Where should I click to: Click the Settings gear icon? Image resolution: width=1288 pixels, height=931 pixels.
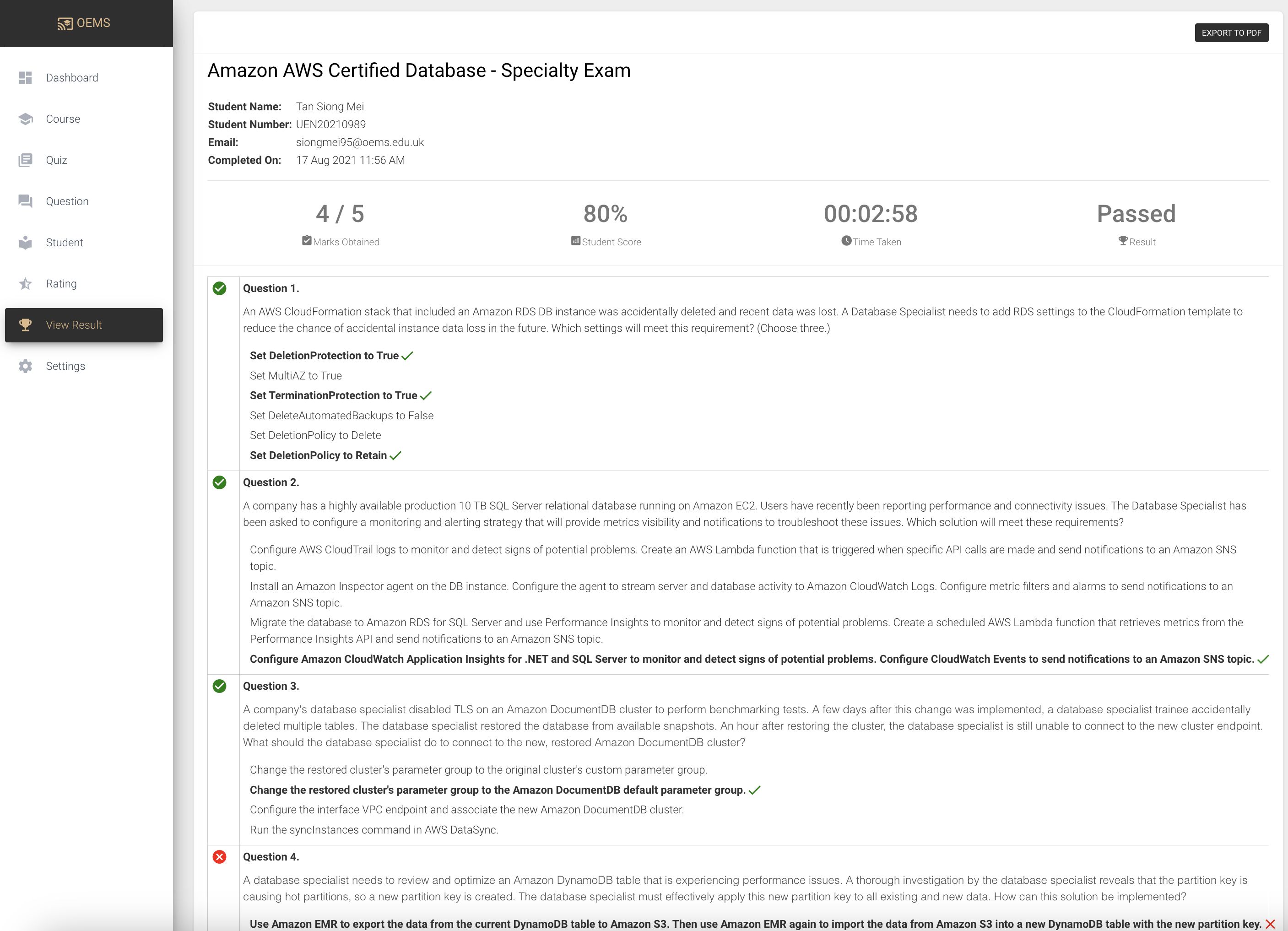[x=26, y=366]
